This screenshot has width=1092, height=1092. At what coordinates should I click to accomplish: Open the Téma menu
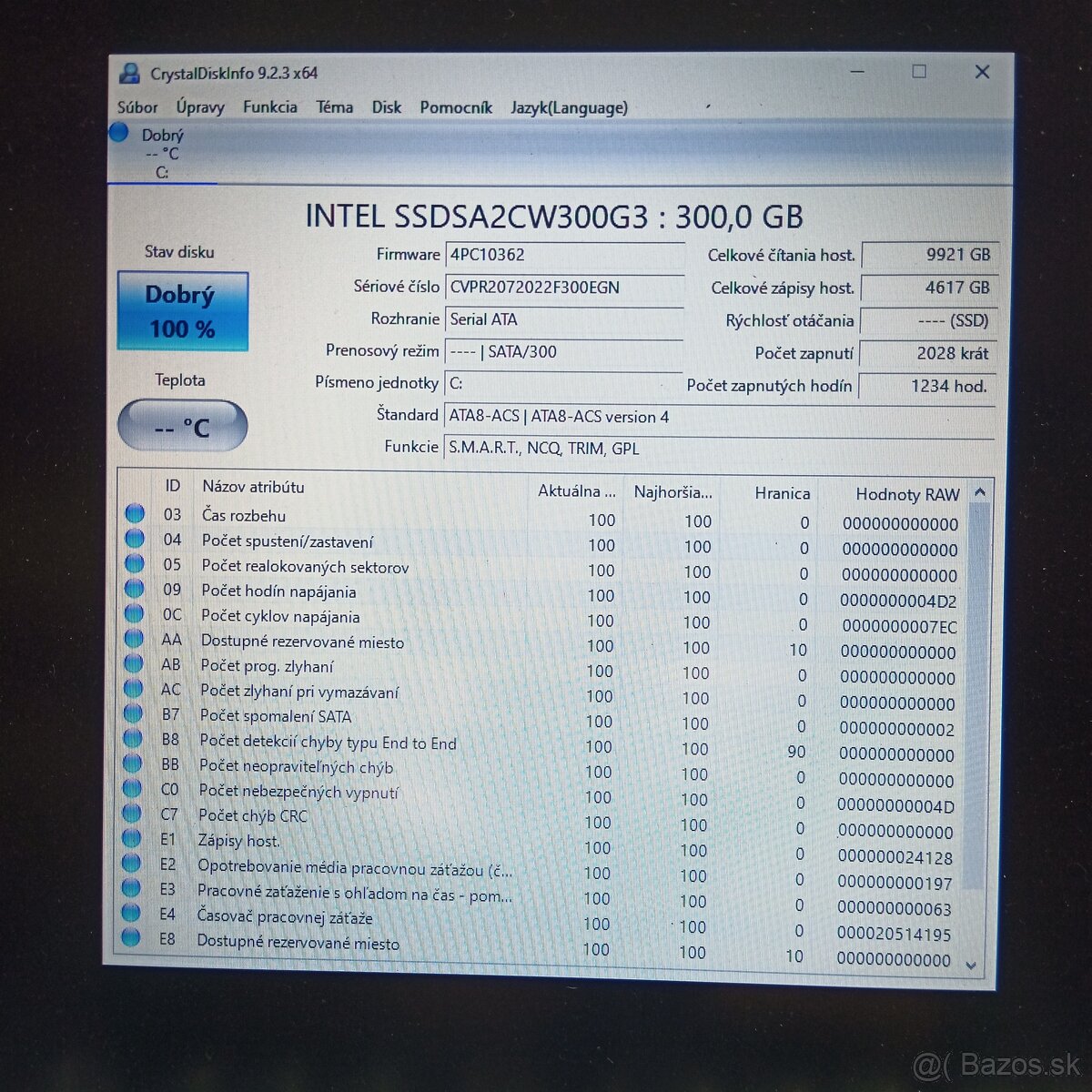(x=335, y=107)
